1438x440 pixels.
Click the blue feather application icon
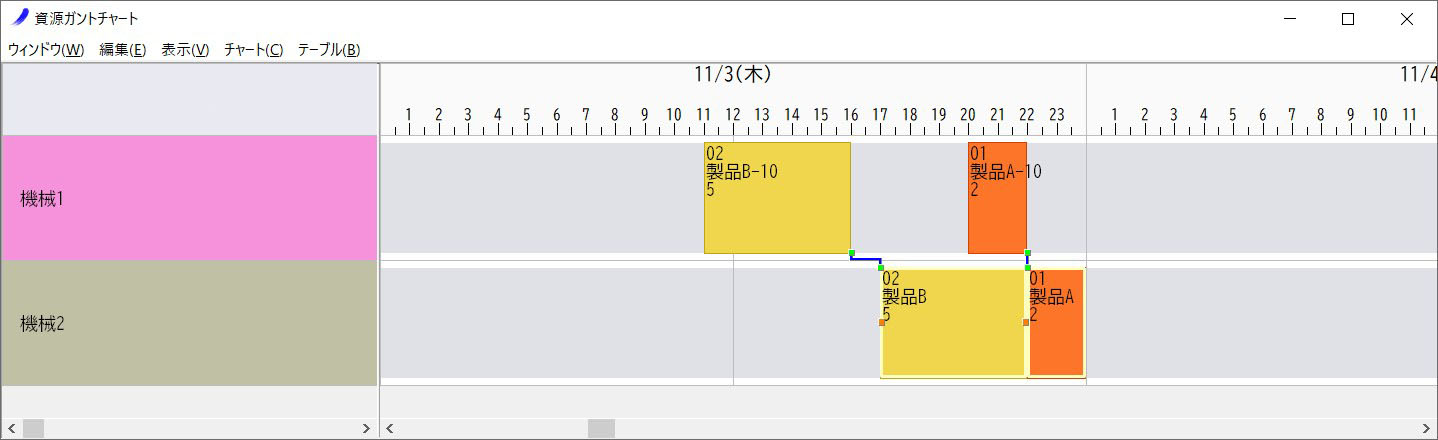click(x=20, y=18)
